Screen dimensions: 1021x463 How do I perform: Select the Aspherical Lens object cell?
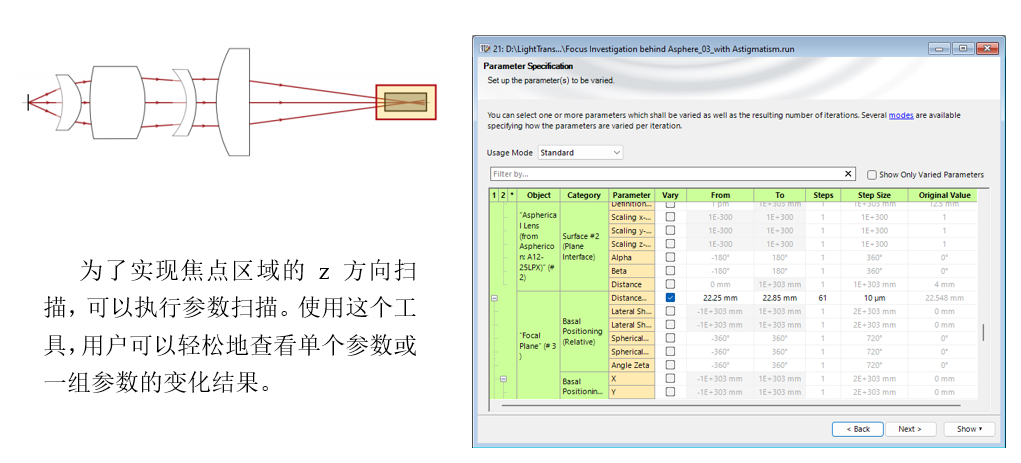coord(538,247)
